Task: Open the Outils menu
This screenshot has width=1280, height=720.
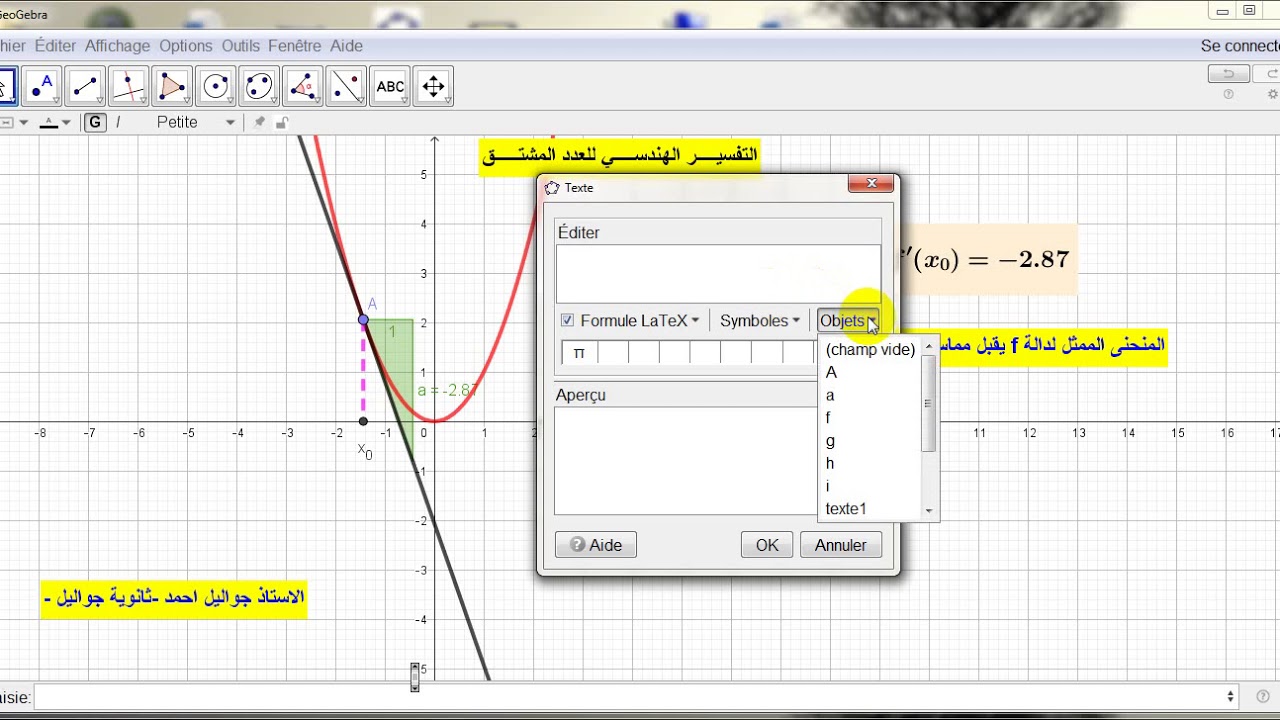Action: [x=241, y=46]
